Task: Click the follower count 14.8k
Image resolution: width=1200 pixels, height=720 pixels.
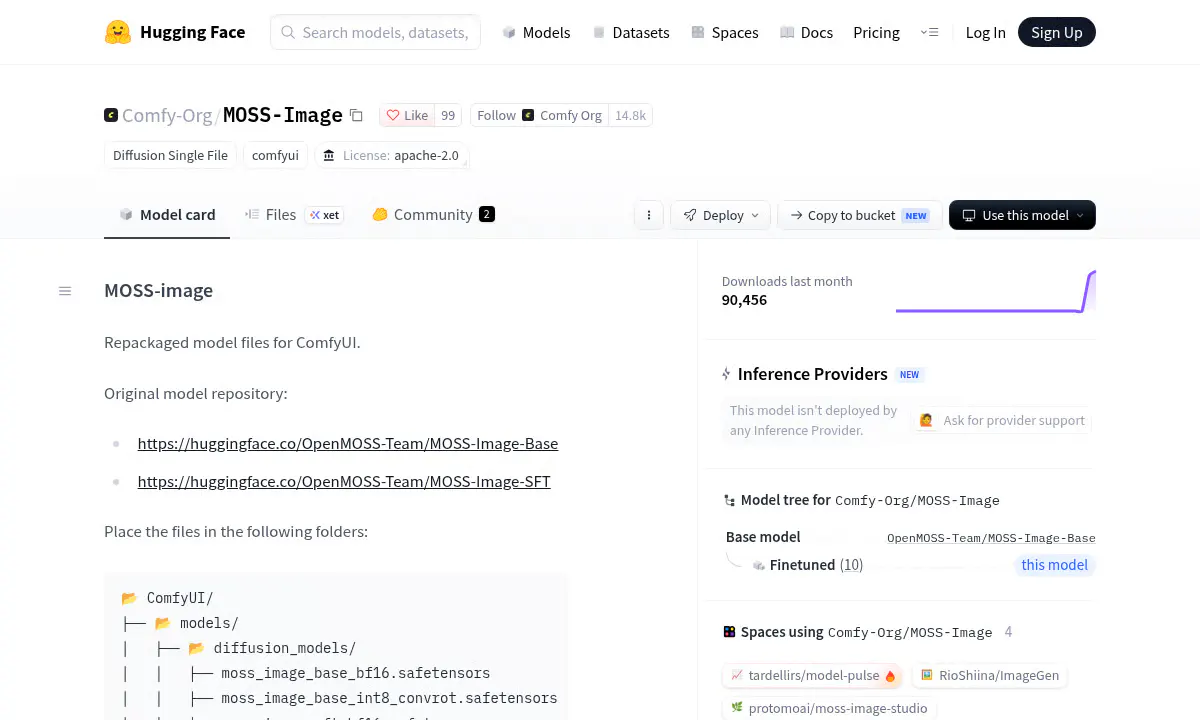Action: (x=631, y=115)
